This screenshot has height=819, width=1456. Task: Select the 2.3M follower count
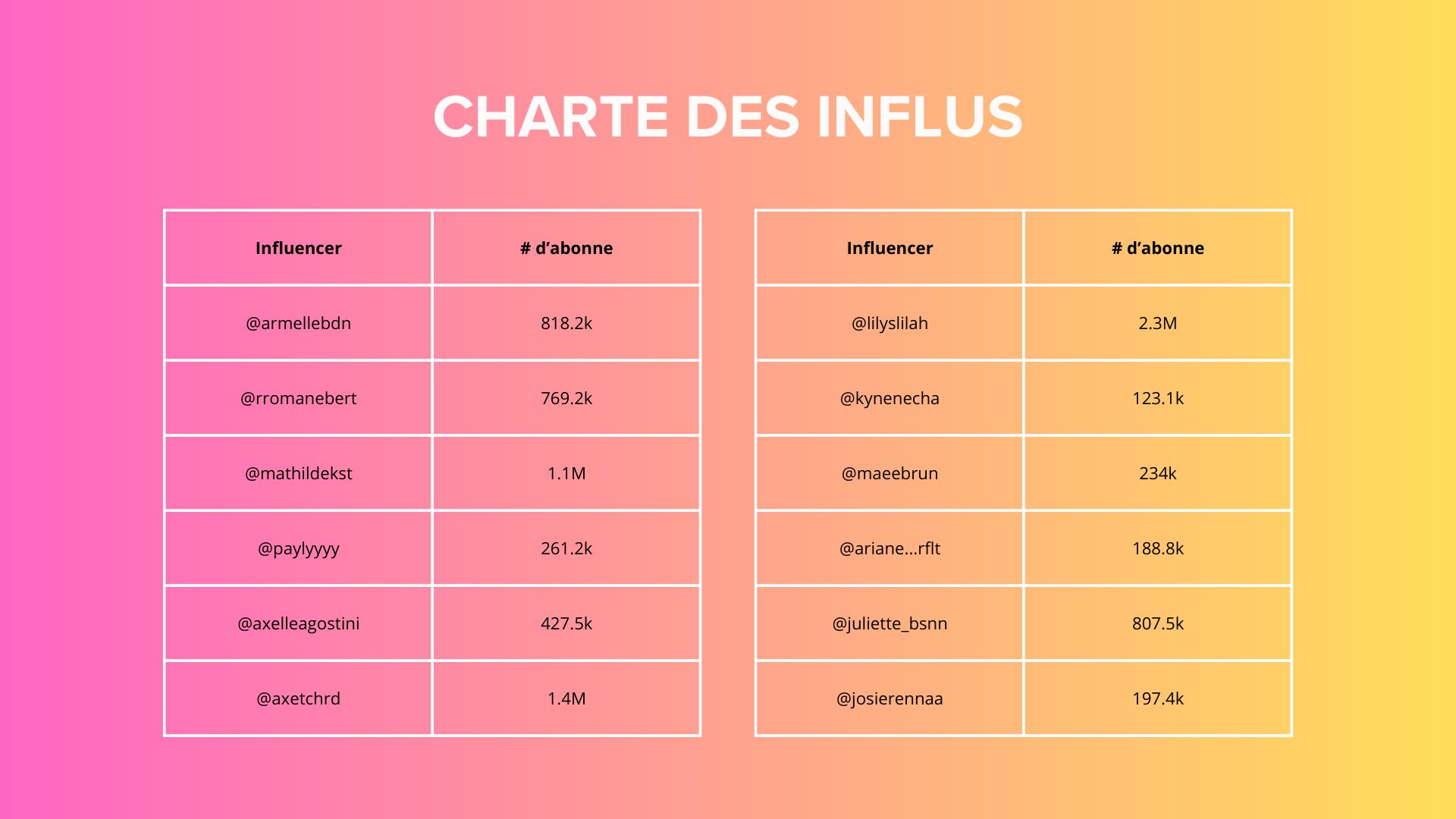tap(1158, 323)
